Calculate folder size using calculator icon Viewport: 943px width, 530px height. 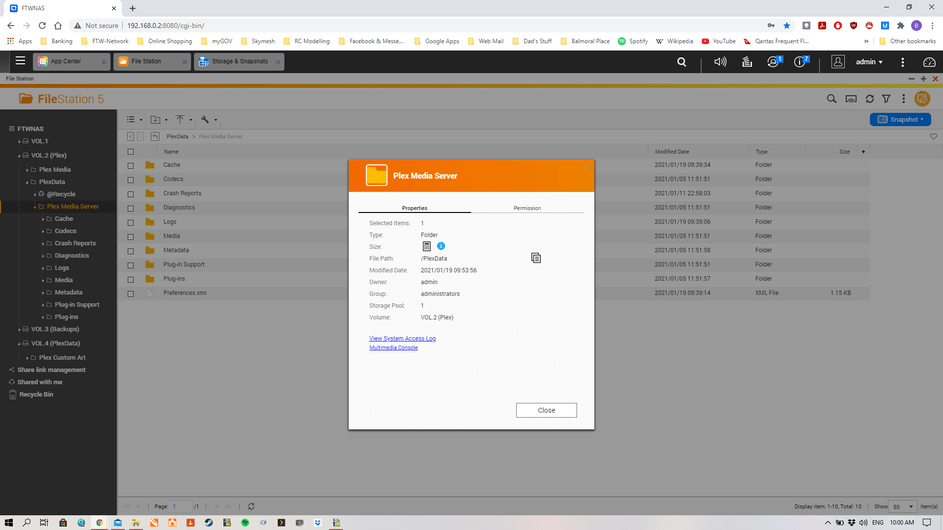pos(426,246)
